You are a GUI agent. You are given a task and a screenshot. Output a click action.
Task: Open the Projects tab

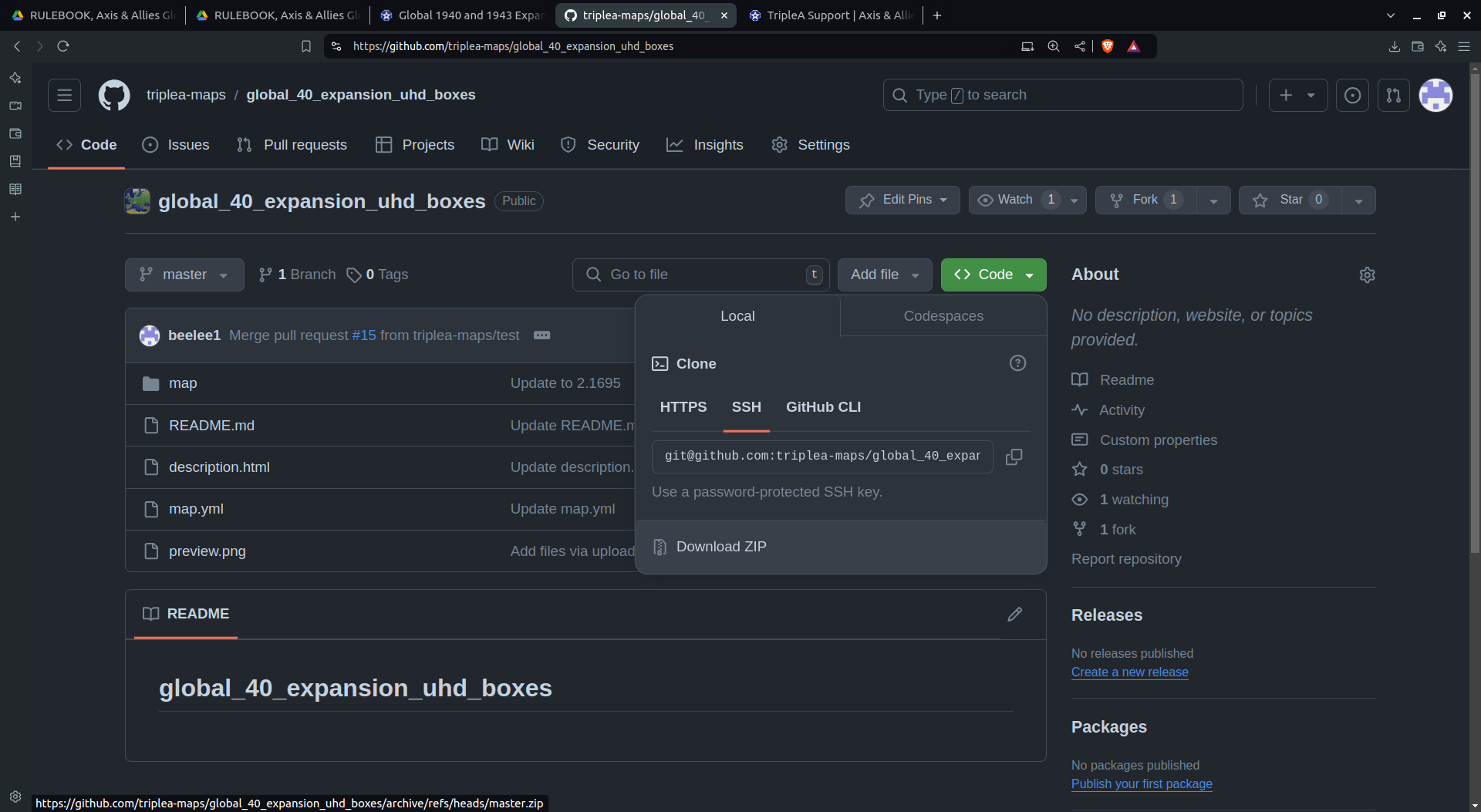pyautogui.click(x=415, y=145)
